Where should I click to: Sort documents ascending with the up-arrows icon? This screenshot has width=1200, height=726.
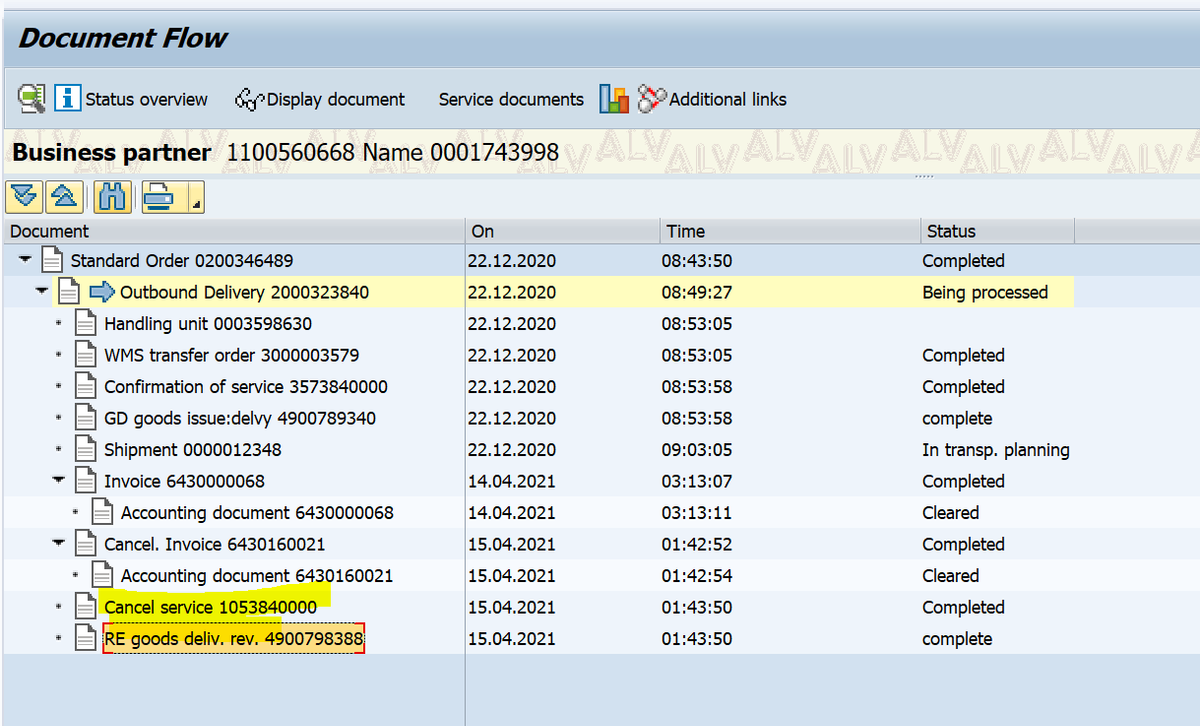click(65, 197)
